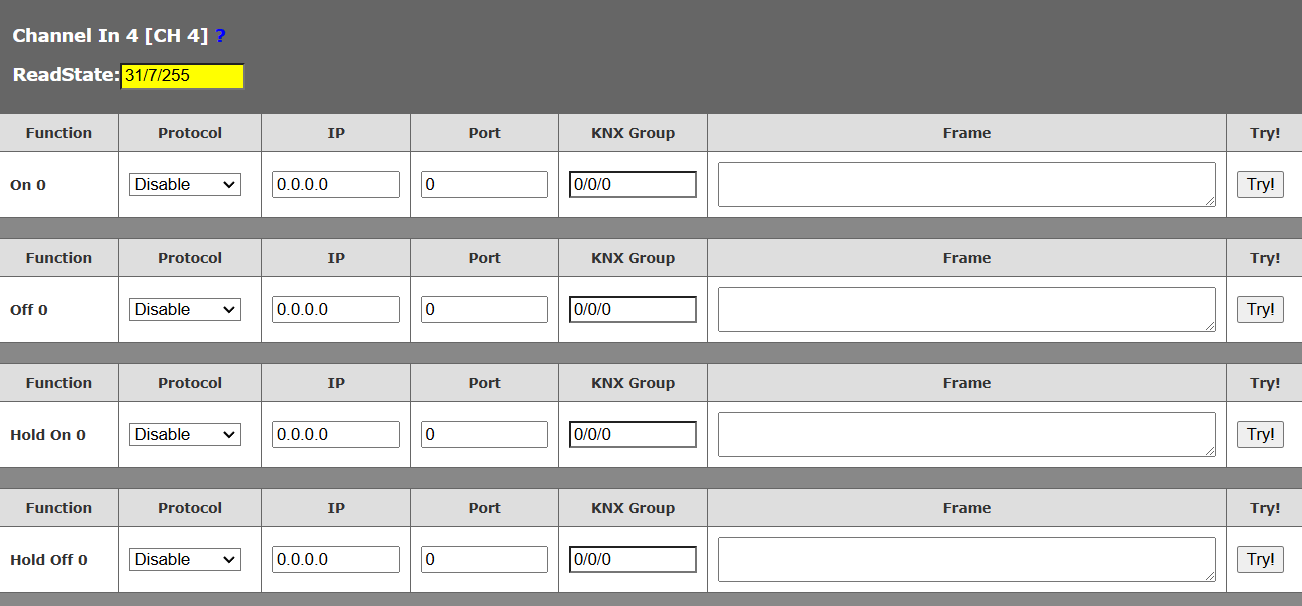Click the Off 0 KNX Group field

point(633,309)
